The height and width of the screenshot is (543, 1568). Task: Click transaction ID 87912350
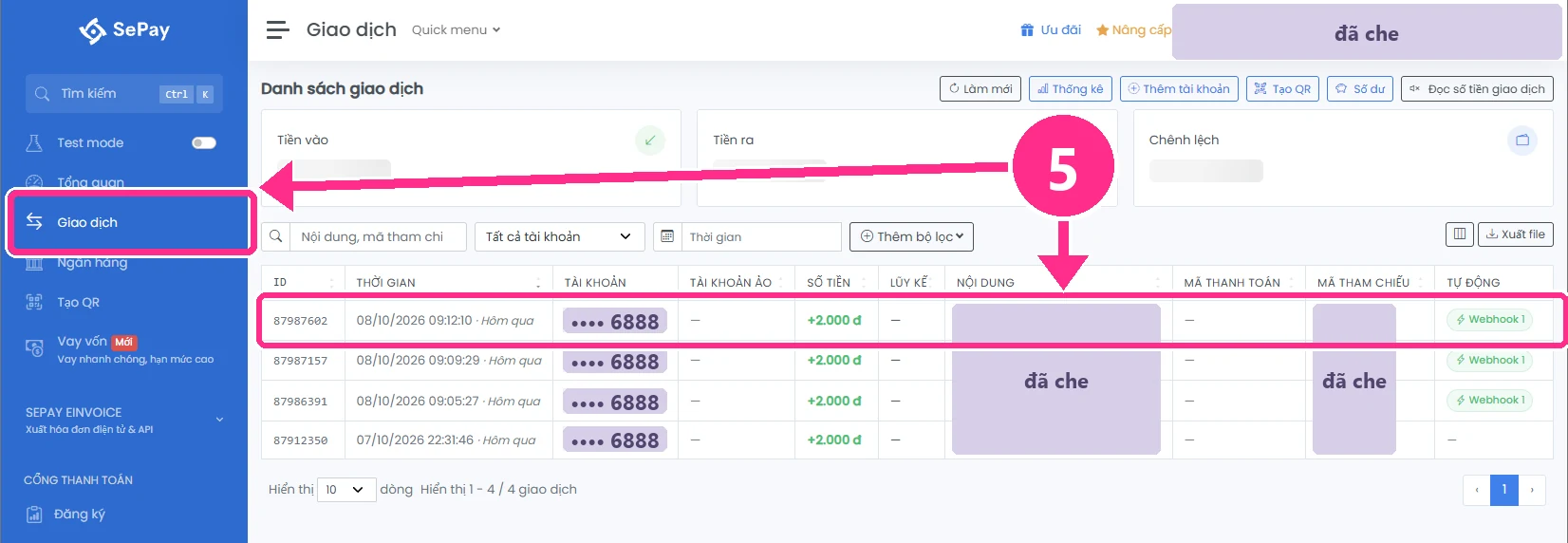tap(300, 440)
